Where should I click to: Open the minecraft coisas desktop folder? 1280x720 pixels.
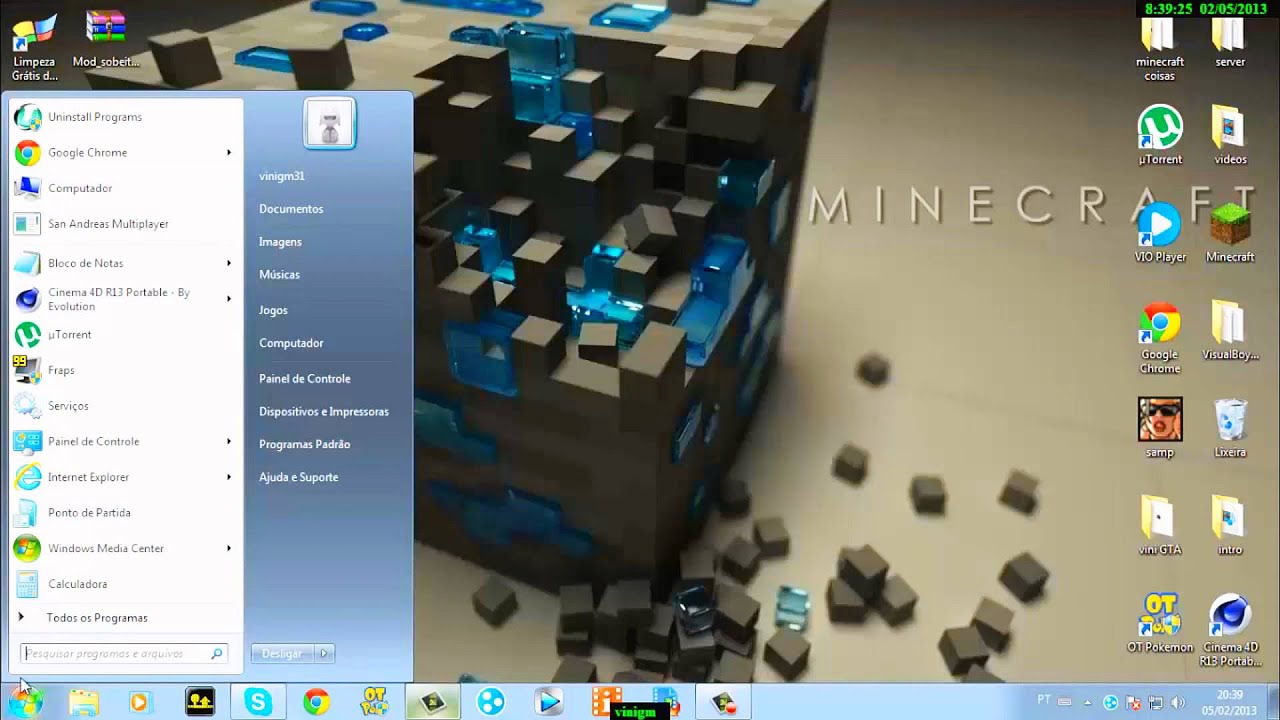click(x=1160, y=50)
